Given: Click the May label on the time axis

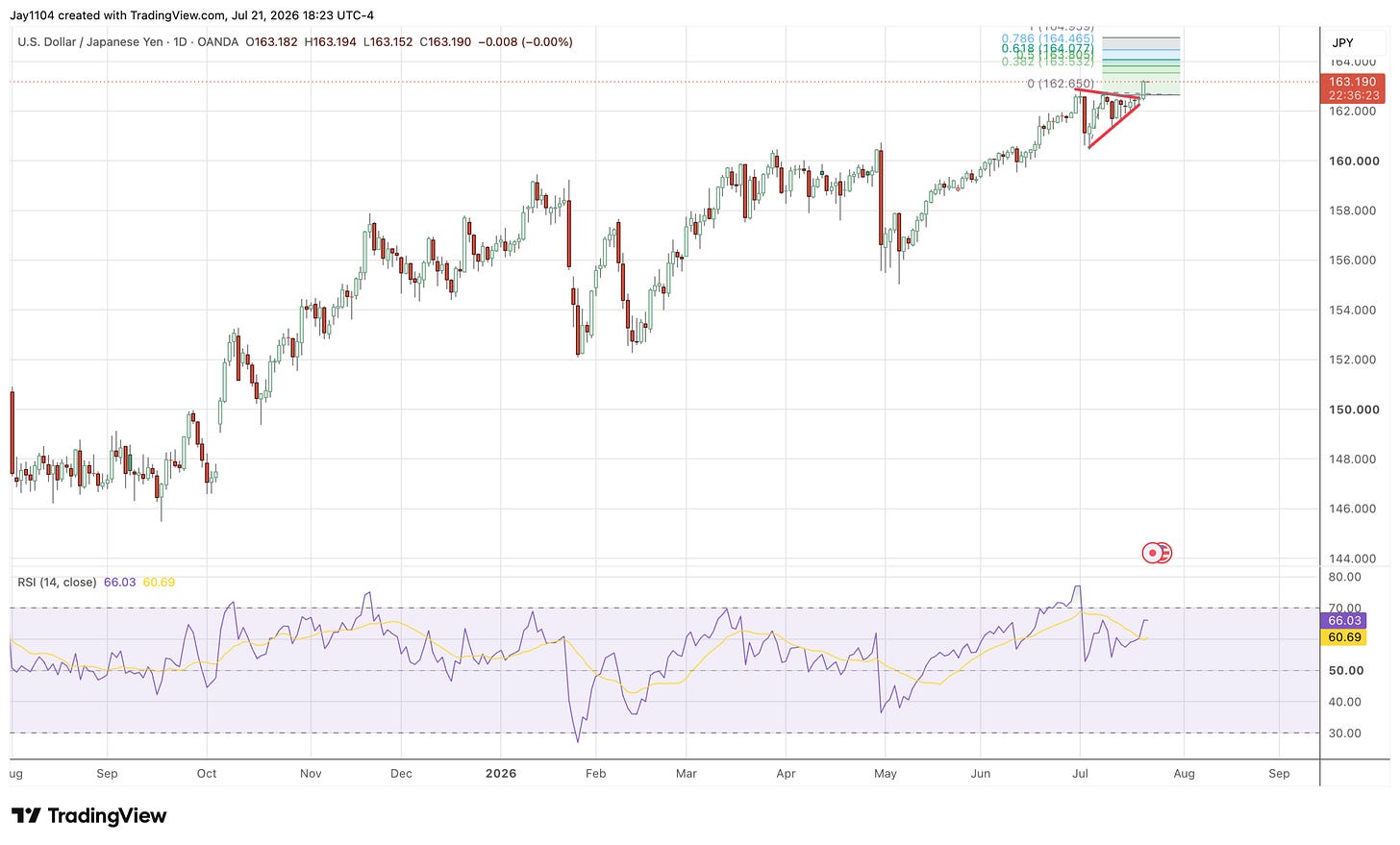Looking at the screenshot, I should pyautogui.click(x=886, y=774).
